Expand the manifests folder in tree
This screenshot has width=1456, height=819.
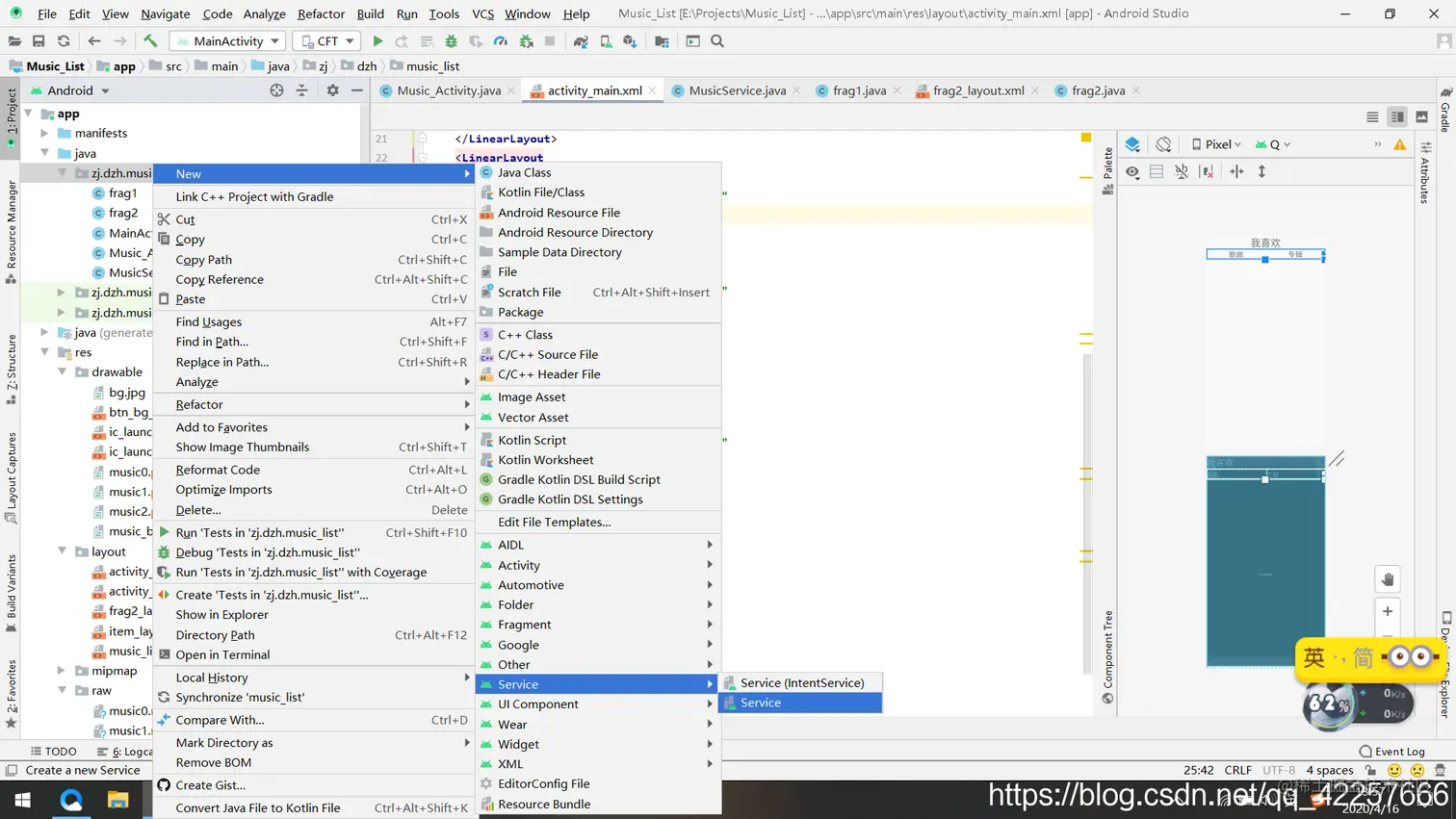tap(45, 133)
